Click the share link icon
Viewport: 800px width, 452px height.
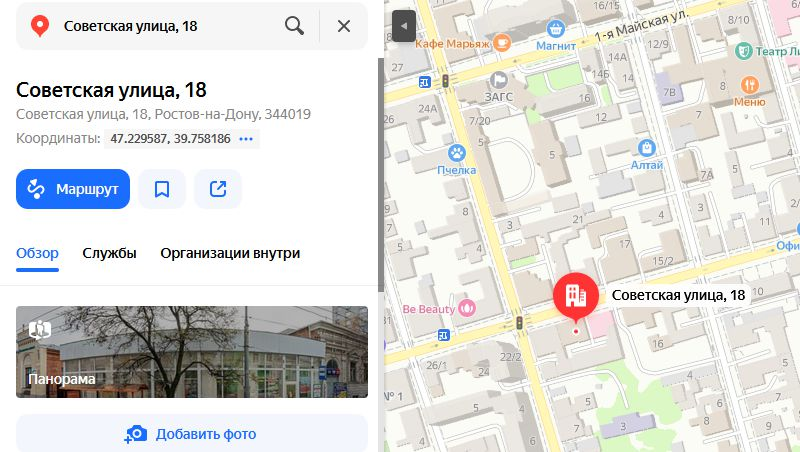click(x=218, y=189)
